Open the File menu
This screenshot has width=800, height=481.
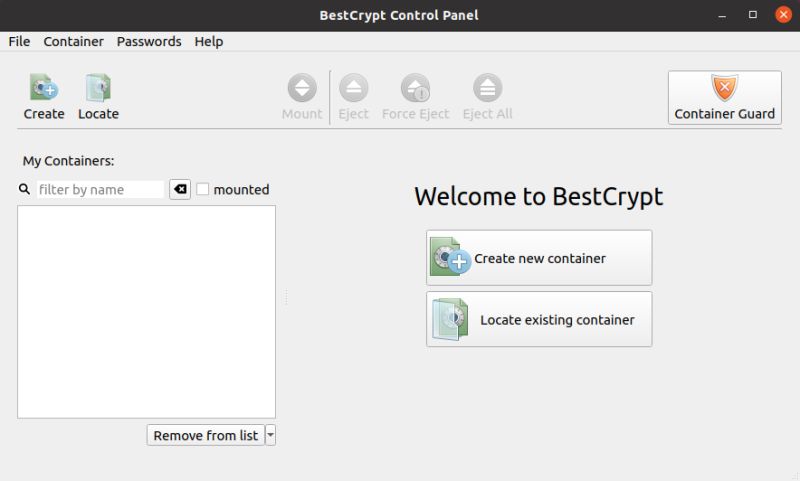pos(19,41)
